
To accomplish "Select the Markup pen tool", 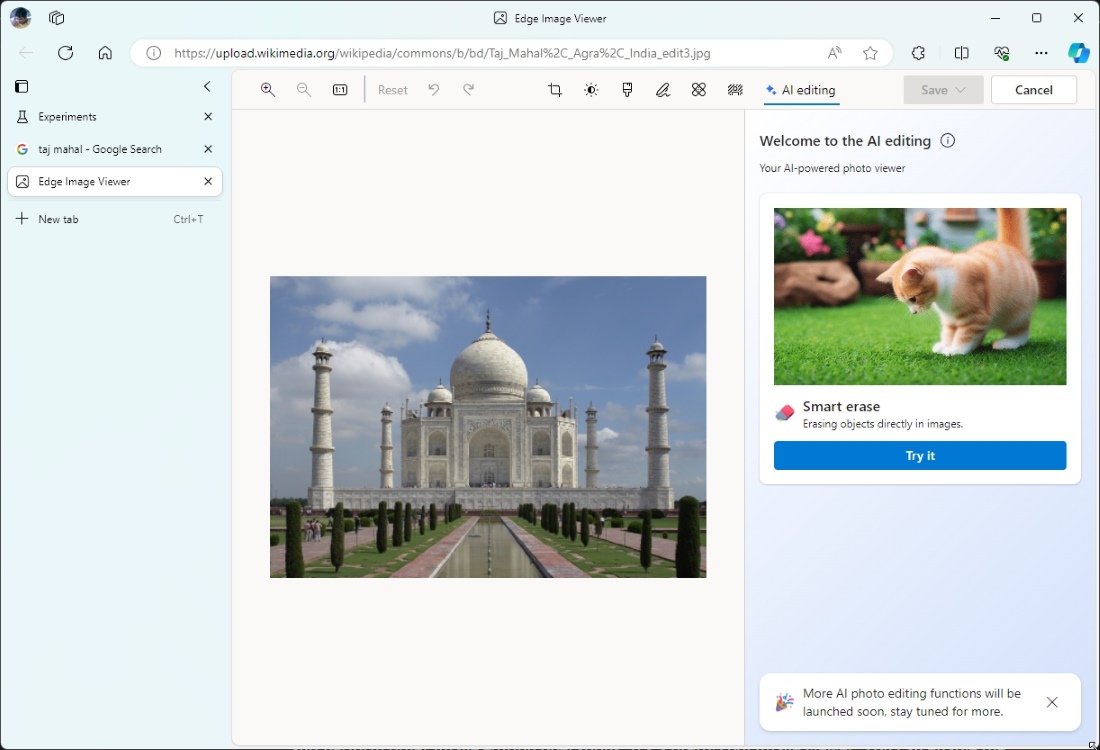I will 662,89.
